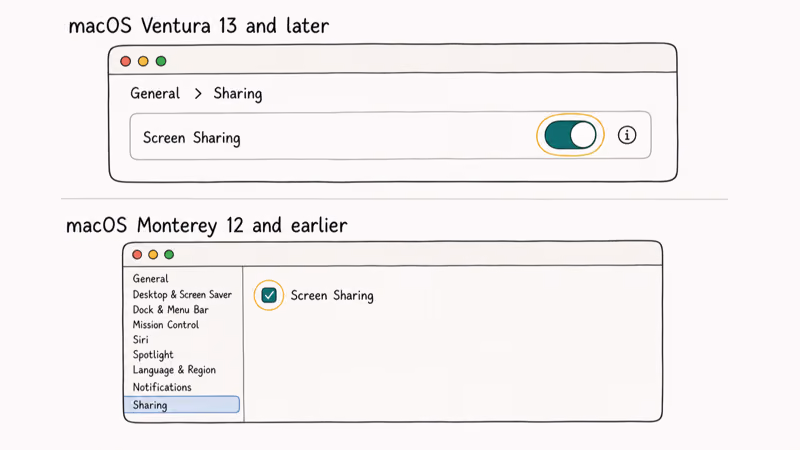The height and width of the screenshot is (450, 800).
Task: Select Notifications in the sidebar
Action: click(162, 387)
